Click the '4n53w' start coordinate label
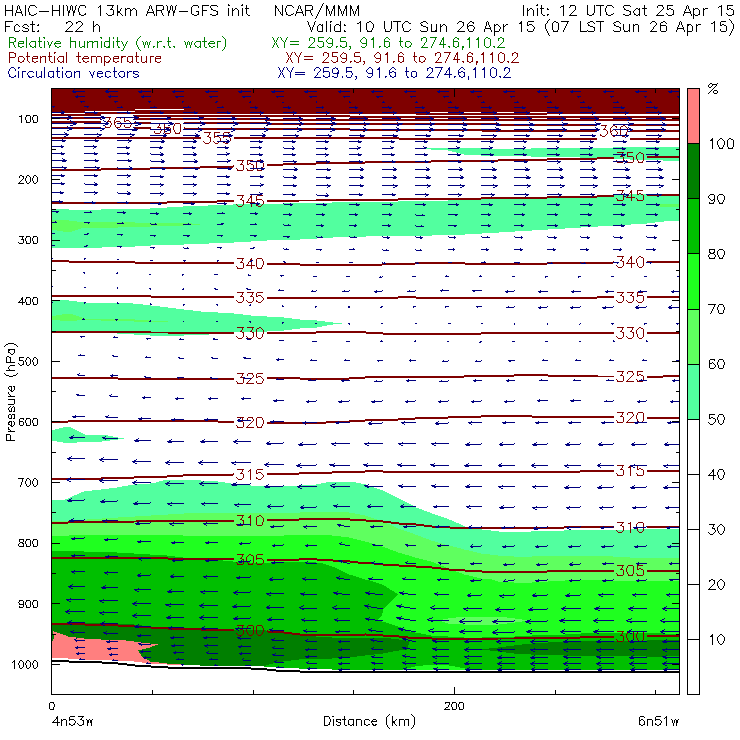Viewport: 740px width, 740px height. coord(72,721)
